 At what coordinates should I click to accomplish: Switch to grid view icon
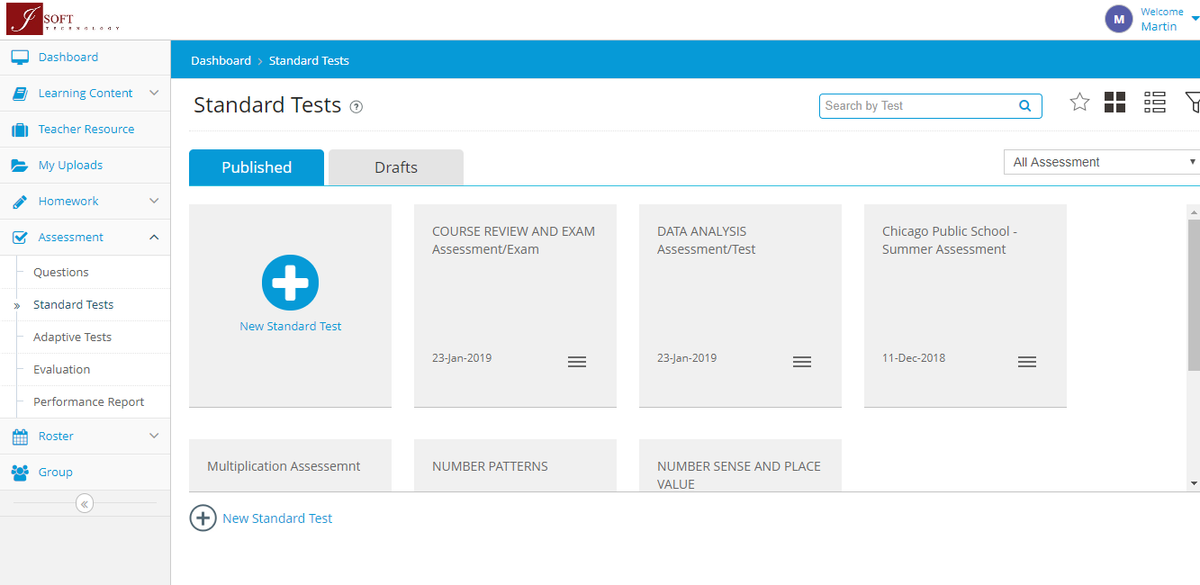click(x=1115, y=102)
